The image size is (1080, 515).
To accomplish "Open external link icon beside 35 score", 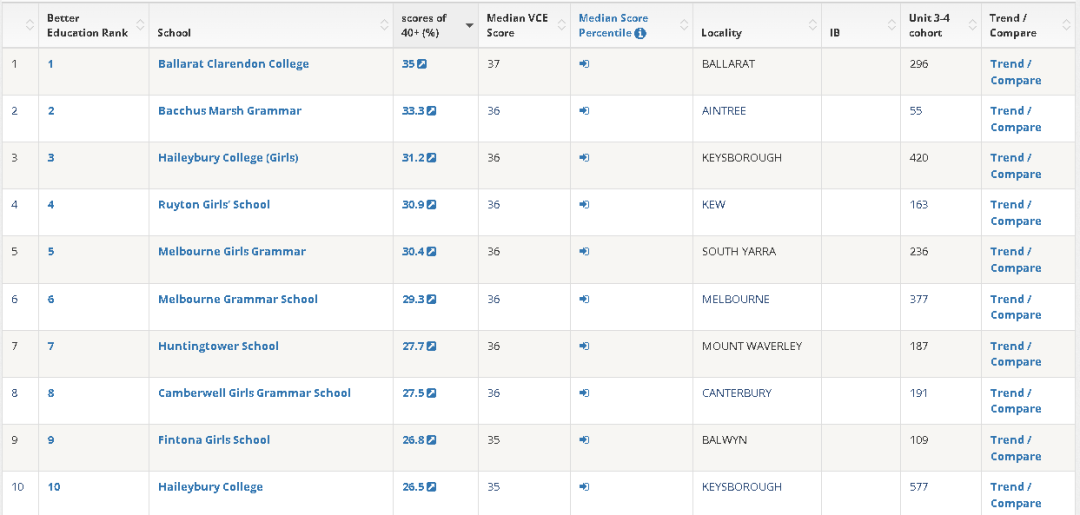I will tap(422, 64).
